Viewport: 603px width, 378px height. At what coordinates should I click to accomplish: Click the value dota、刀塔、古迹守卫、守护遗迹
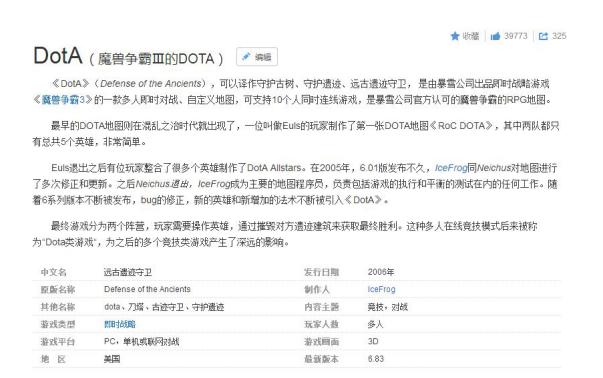(x=164, y=307)
